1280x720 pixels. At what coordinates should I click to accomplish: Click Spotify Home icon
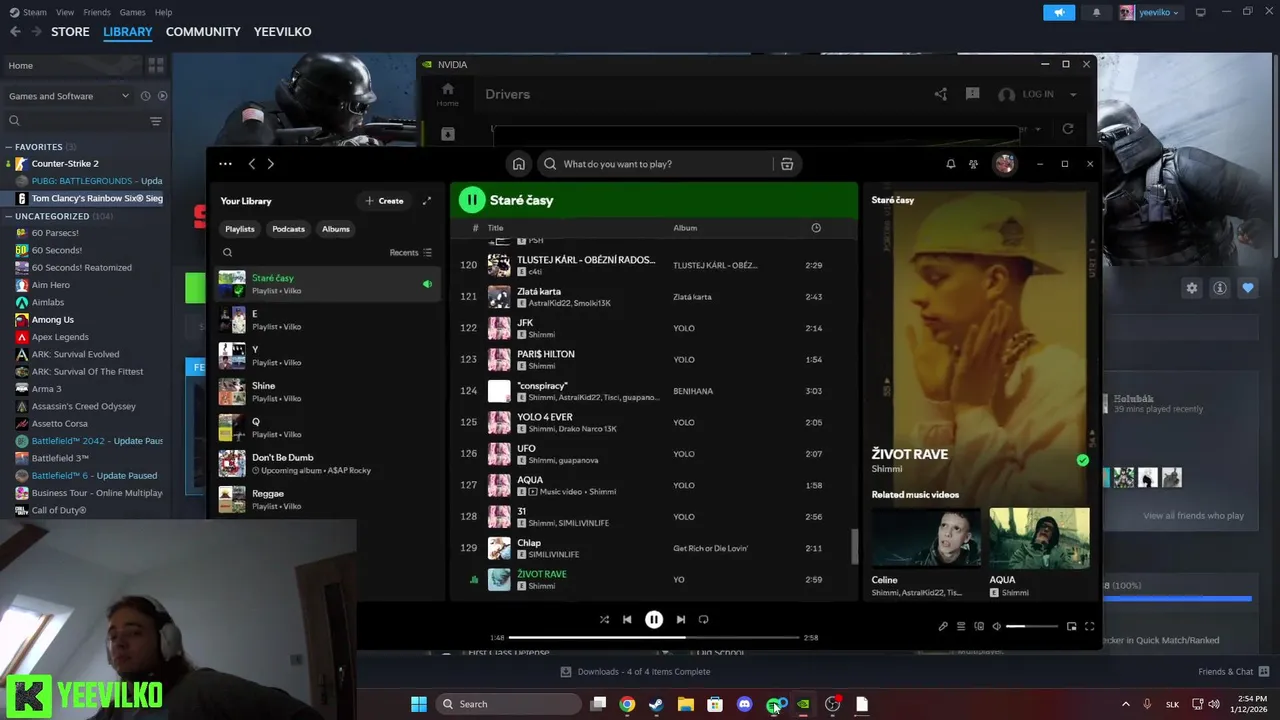coord(518,164)
